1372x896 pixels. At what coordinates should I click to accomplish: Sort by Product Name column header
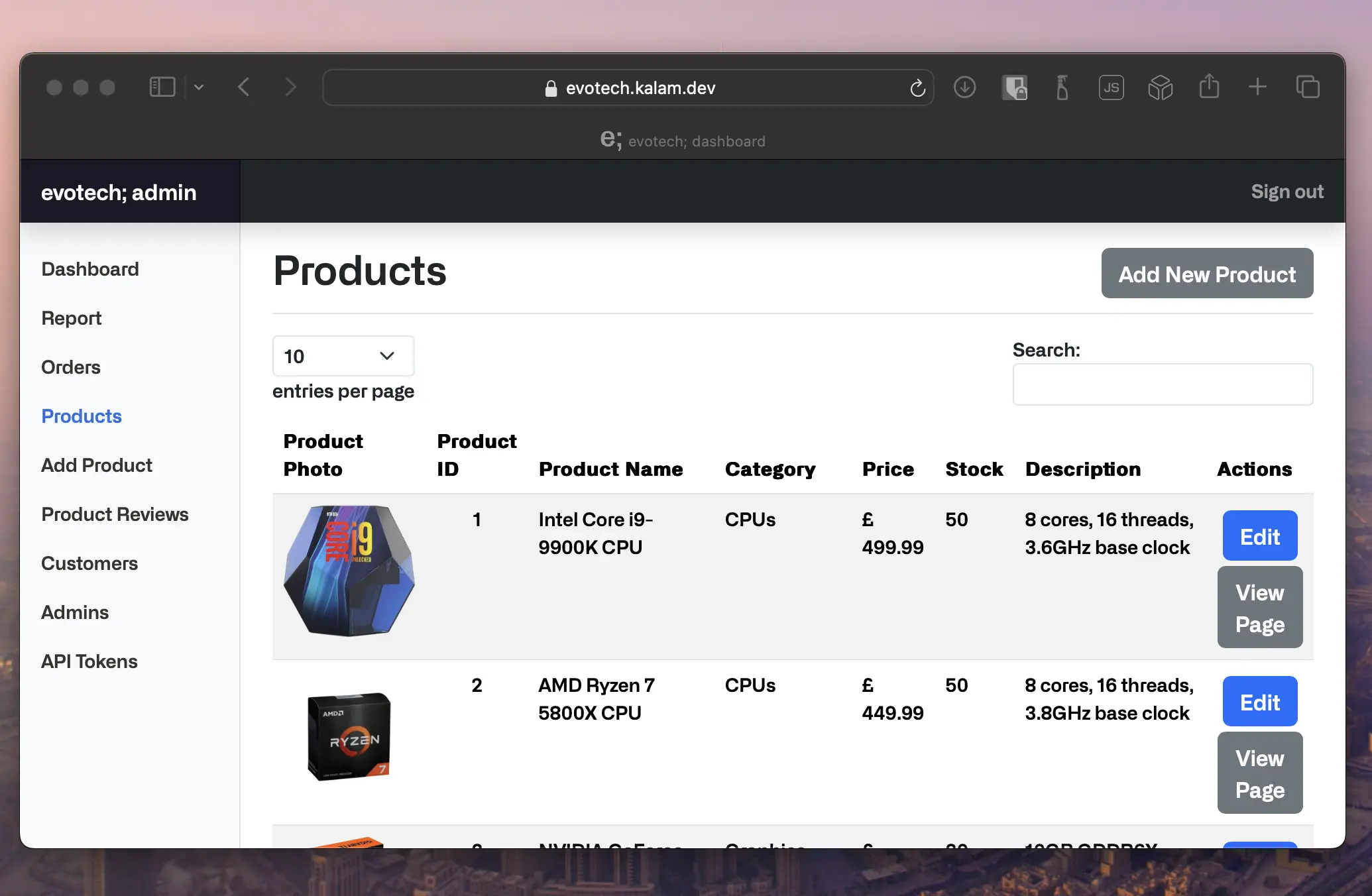pyautogui.click(x=610, y=469)
